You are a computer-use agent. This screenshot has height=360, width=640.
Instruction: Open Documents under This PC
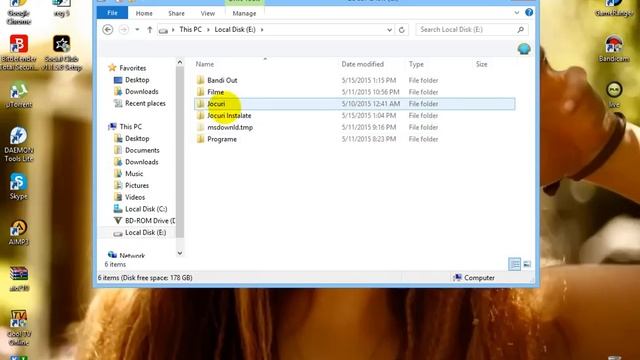tap(142, 150)
